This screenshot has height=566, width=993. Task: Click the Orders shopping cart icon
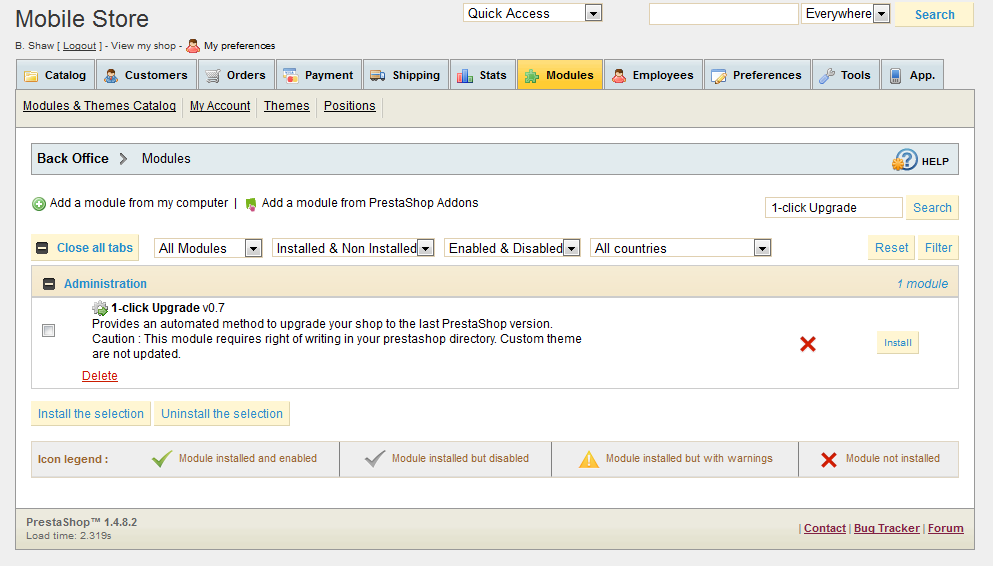[x=213, y=76]
